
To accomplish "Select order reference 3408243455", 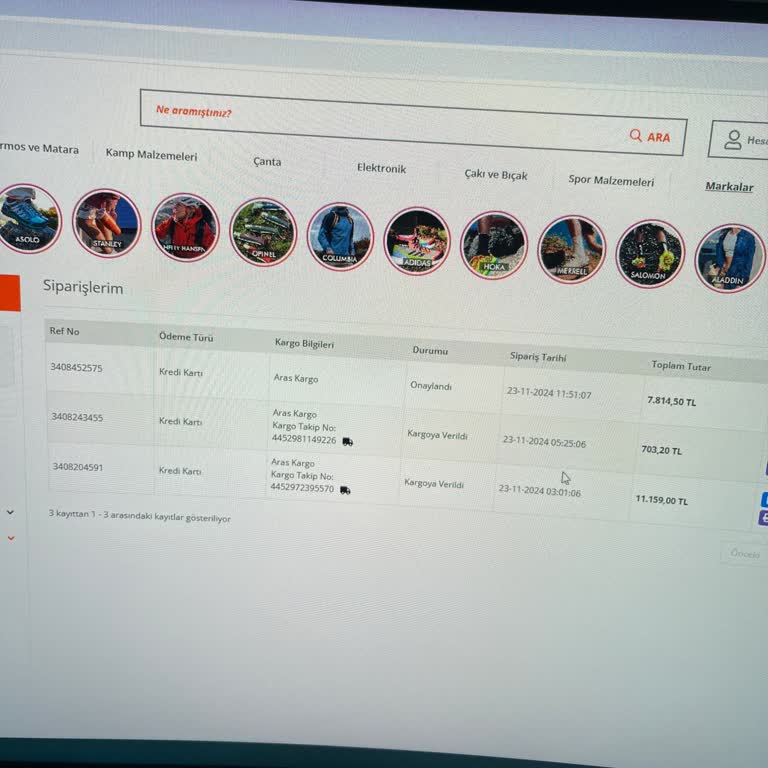I will (77, 417).
